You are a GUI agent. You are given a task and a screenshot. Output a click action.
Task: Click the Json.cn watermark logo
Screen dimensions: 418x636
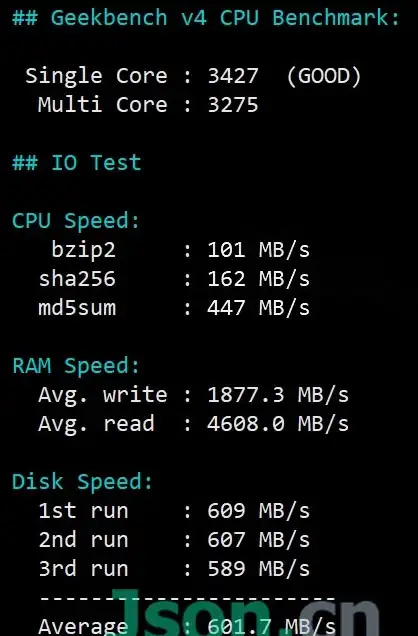pos(245,612)
